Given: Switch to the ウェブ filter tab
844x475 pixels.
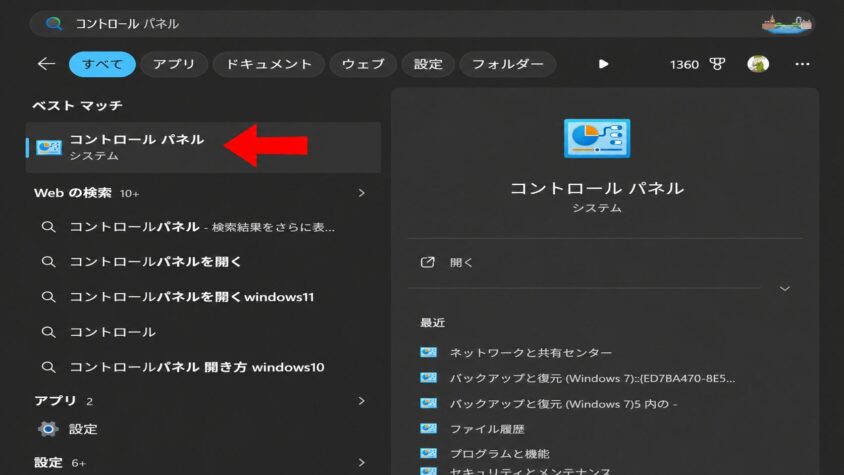Looking at the screenshot, I should (x=363, y=64).
